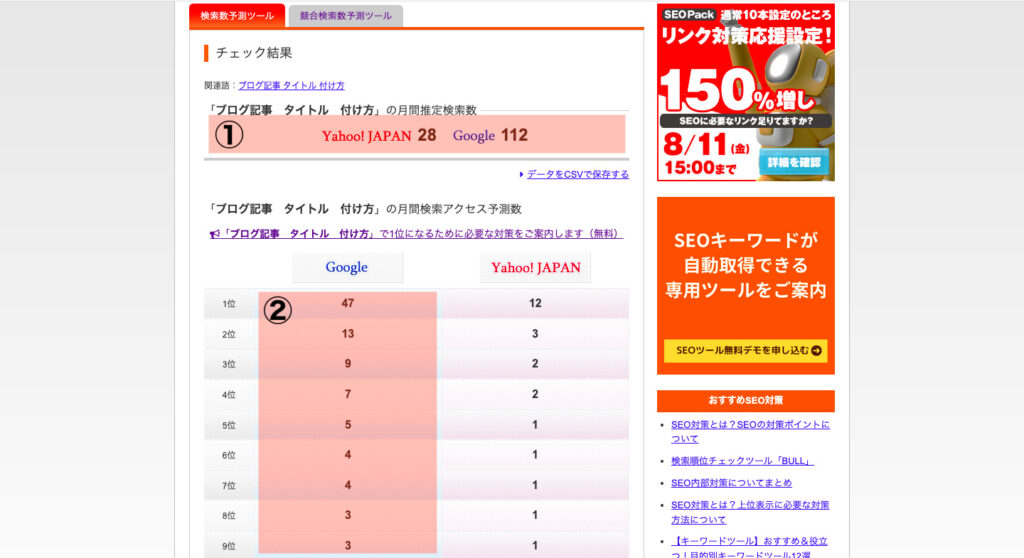Viewport: 1024px width, 558px height.
Task: Click Google value 13 in the 2位 row
Action: [347, 334]
